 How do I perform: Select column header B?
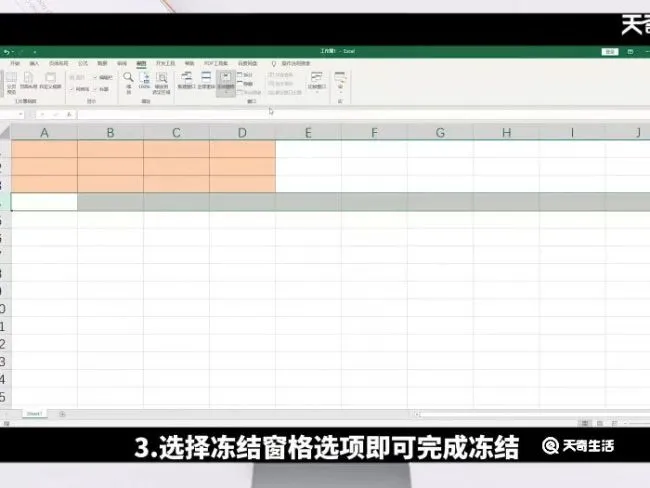pyautogui.click(x=110, y=133)
